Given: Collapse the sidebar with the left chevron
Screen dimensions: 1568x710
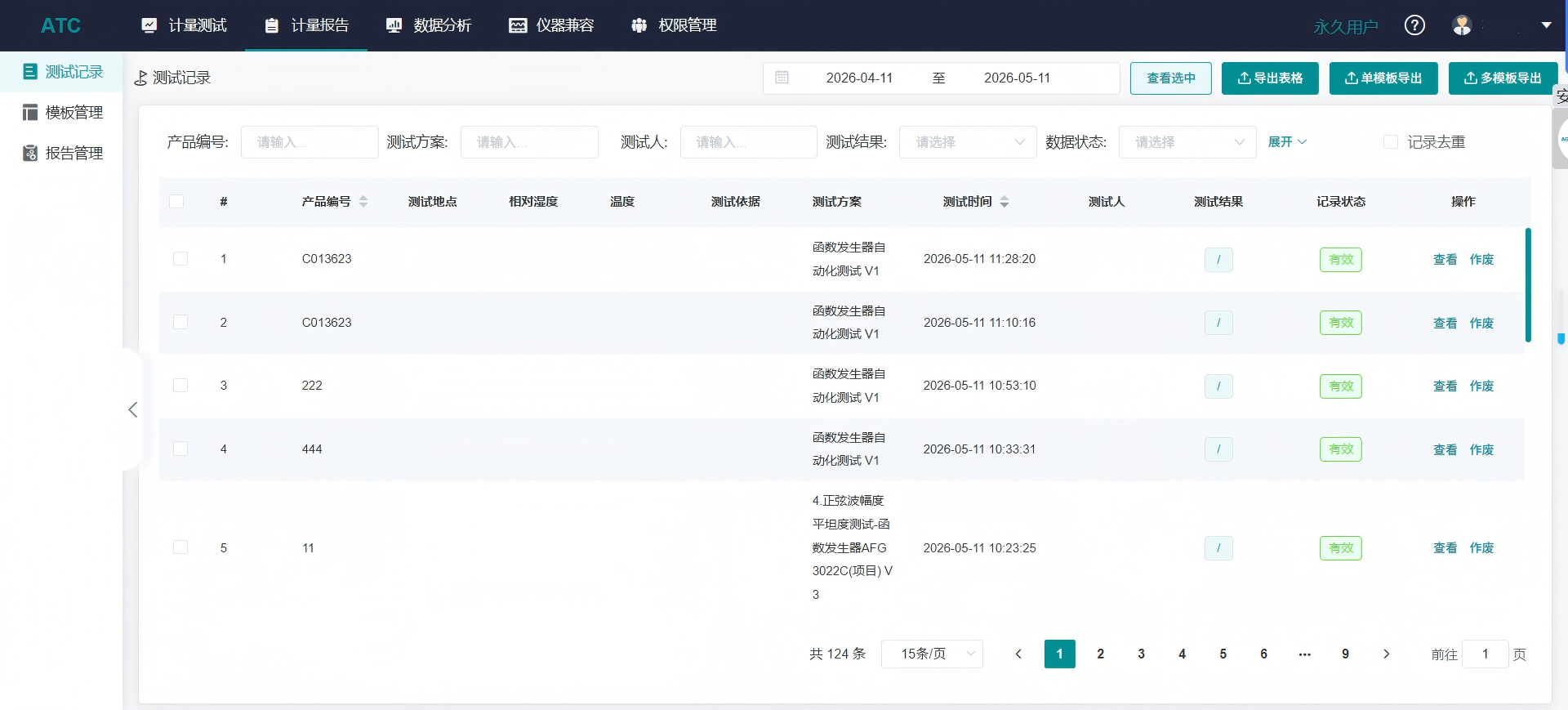Looking at the screenshot, I should [132, 409].
